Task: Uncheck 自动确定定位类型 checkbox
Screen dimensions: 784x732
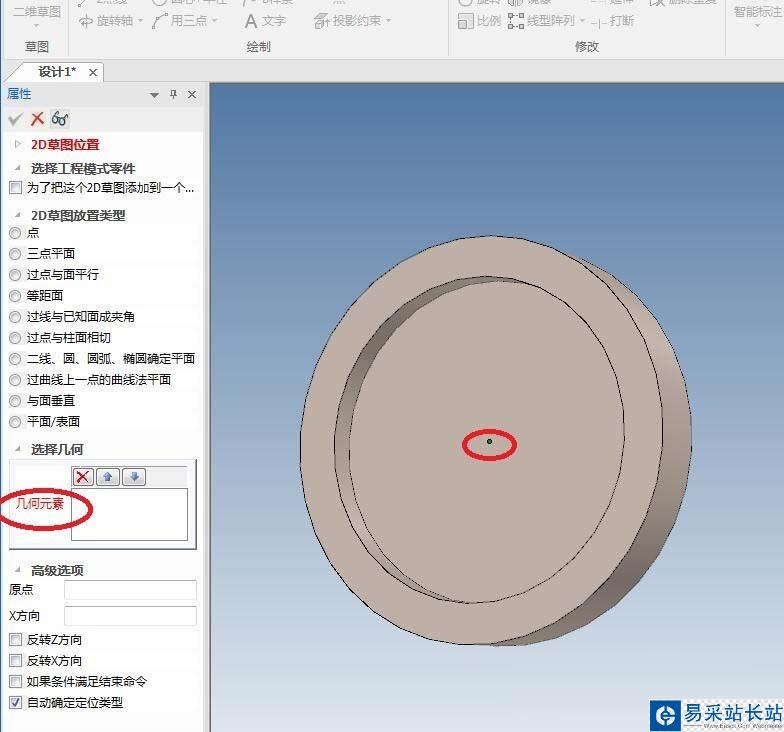Action: pyautogui.click(x=16, y=702)
